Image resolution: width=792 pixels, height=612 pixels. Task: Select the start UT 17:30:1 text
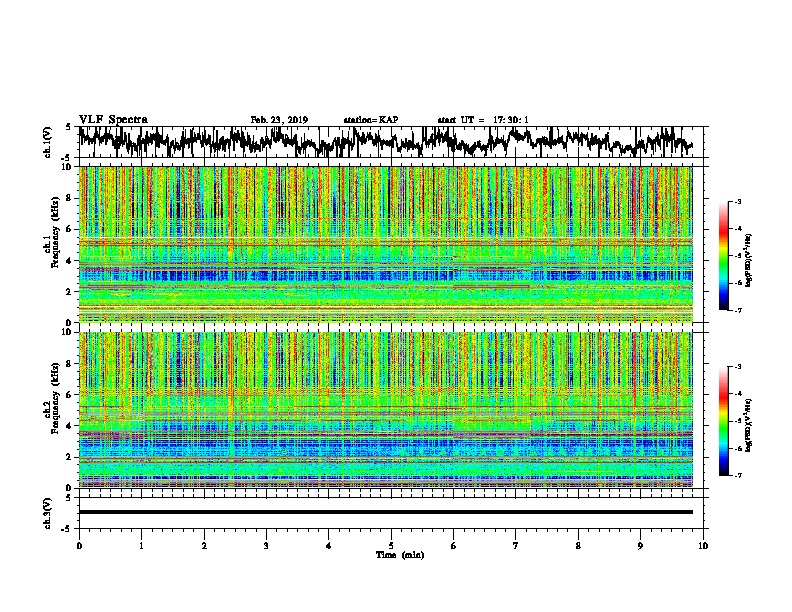(x=483, y=120)
